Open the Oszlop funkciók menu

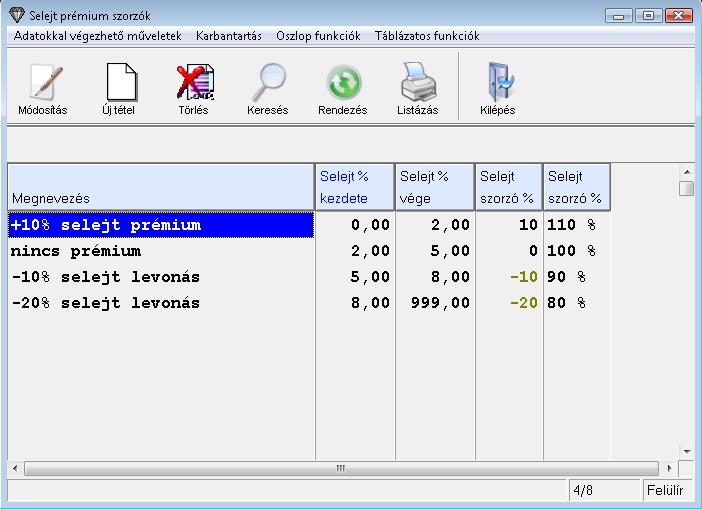coord(317,36)
